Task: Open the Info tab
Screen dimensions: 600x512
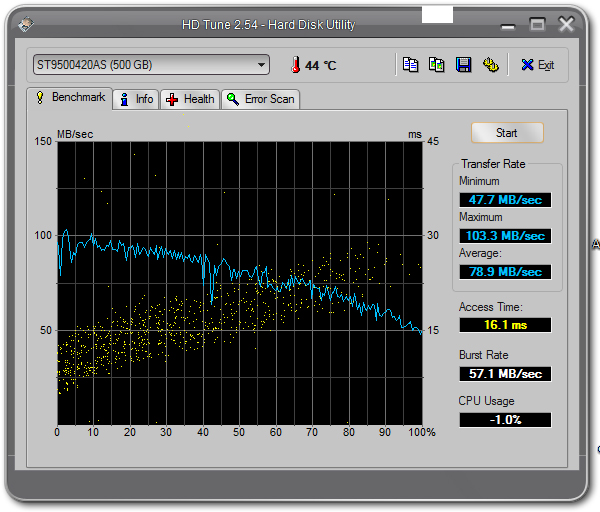Action: (x=136, y=99)
